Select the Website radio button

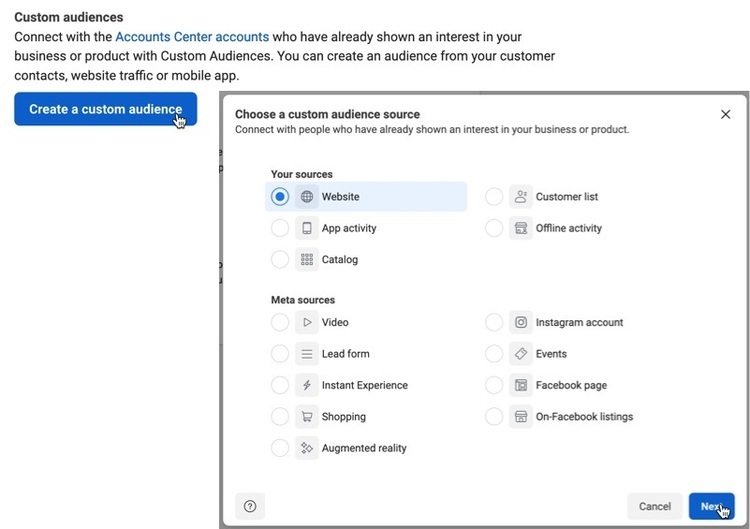tap(280, 197)
